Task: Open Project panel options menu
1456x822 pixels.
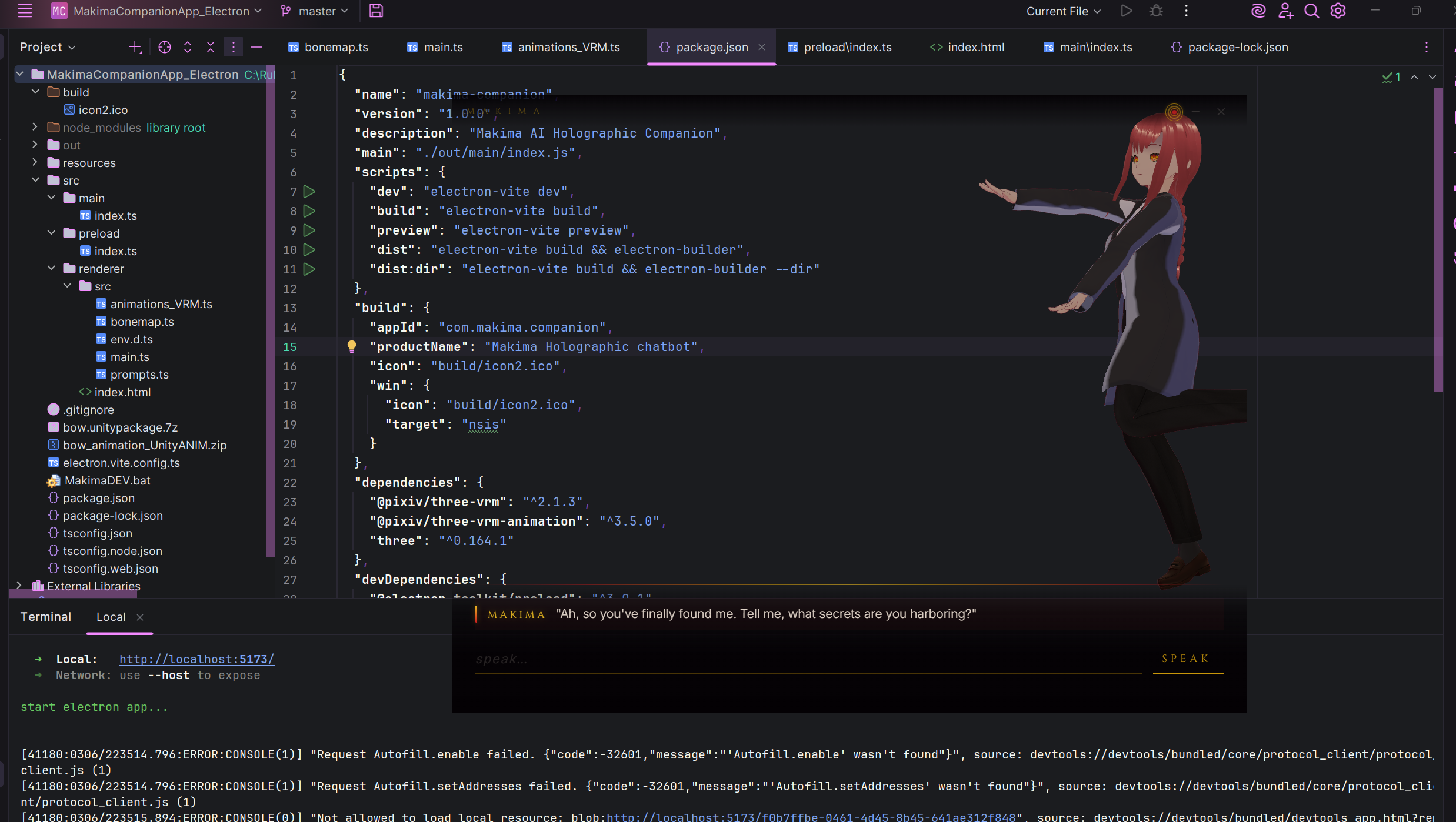Action: [233, 47]
